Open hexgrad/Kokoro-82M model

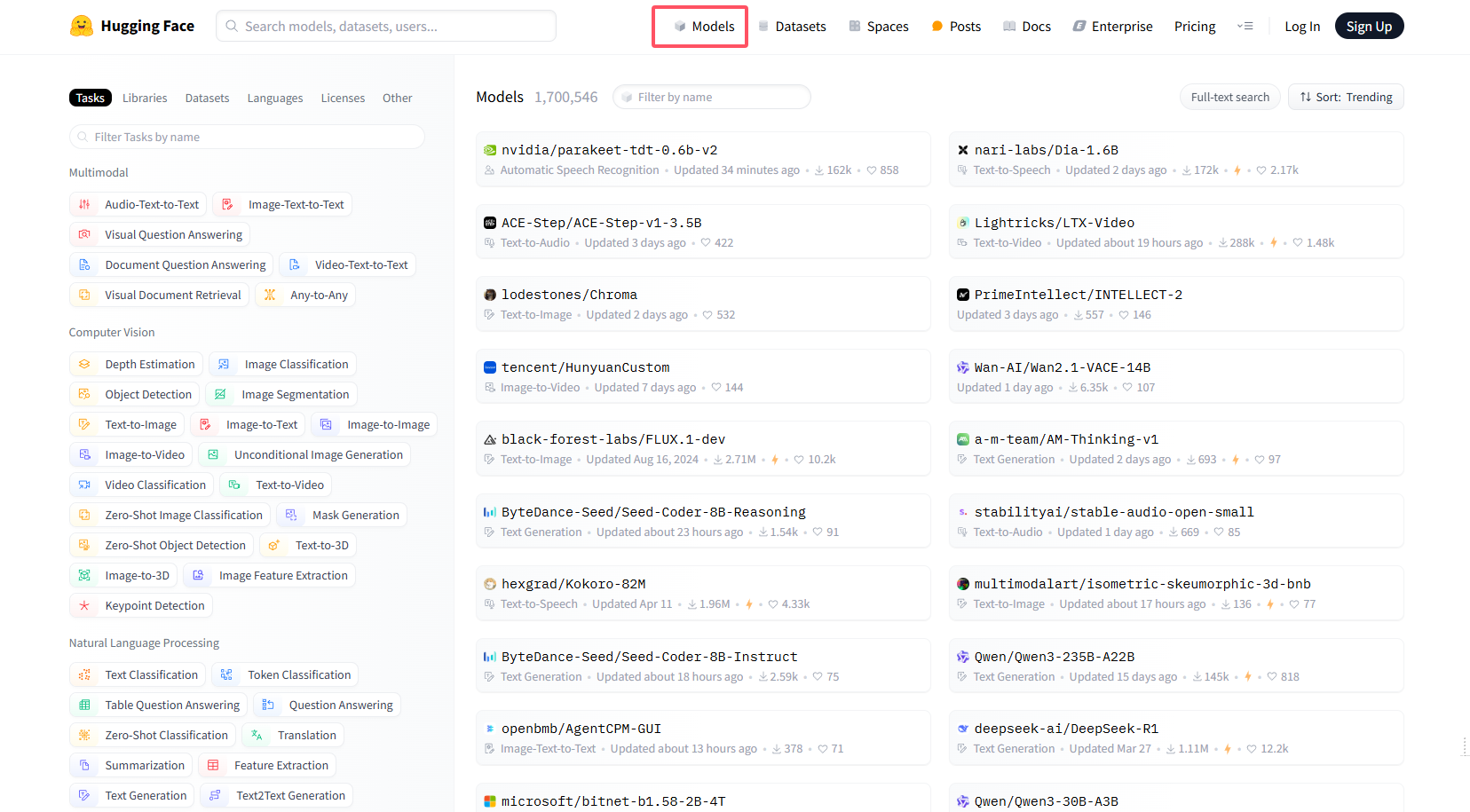tap(703, 593)
